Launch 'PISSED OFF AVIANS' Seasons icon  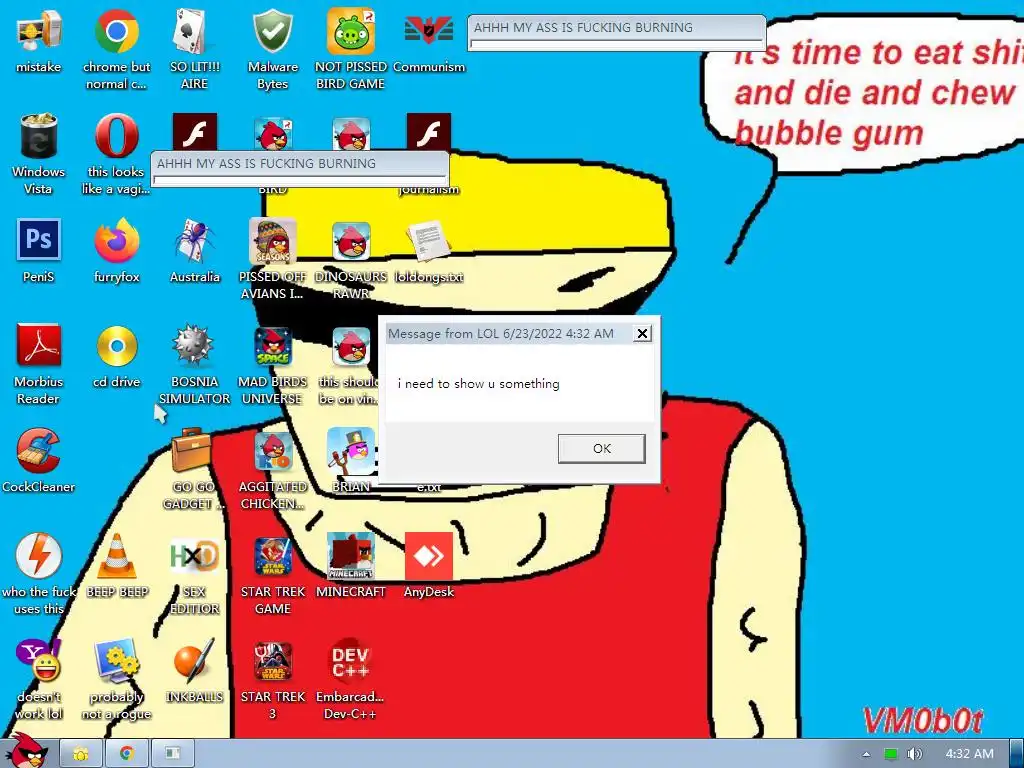[x=273, y=240]
